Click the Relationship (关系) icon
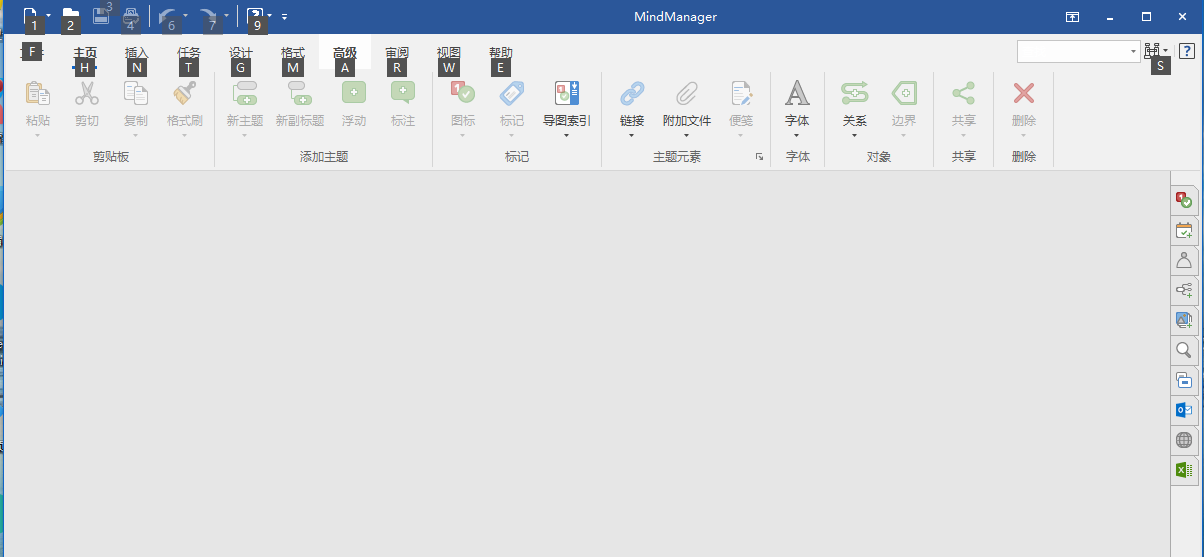This screenshot has height=557, width=1204. click(855, 94)
